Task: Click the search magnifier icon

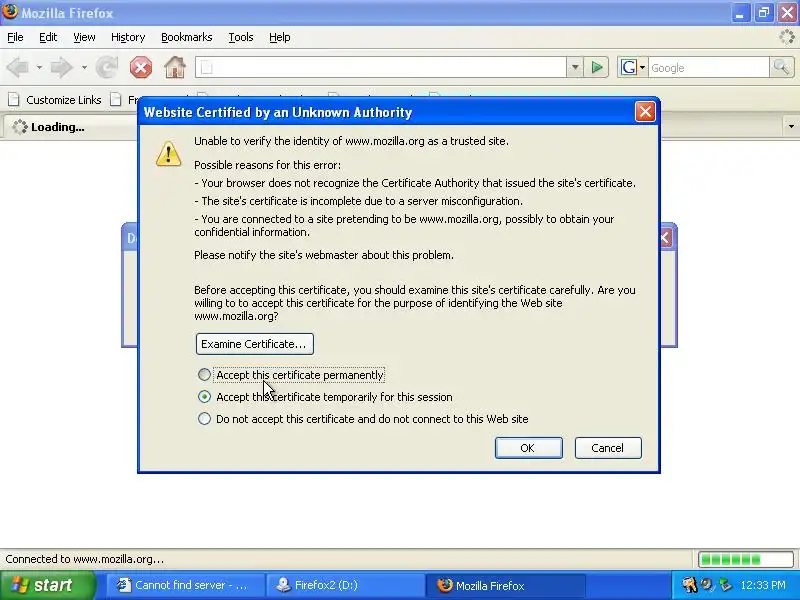Action: pyautogui.click(x=781, y=67)
